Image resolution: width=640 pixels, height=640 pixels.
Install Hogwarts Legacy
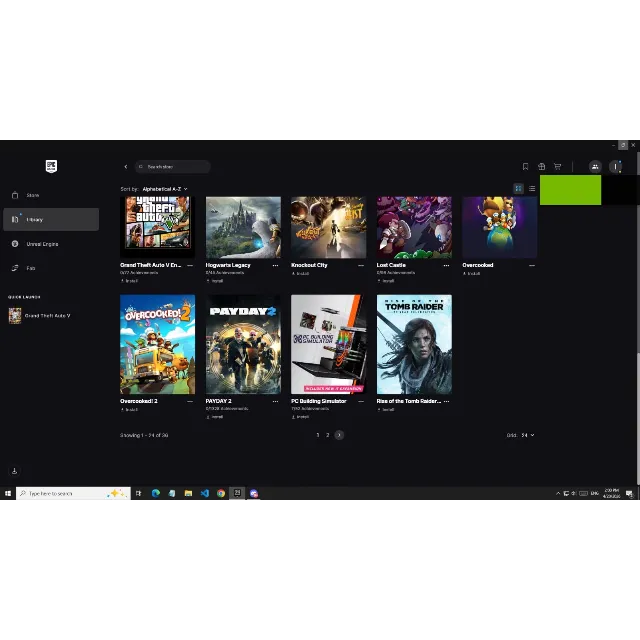click(x=215, y=281)
